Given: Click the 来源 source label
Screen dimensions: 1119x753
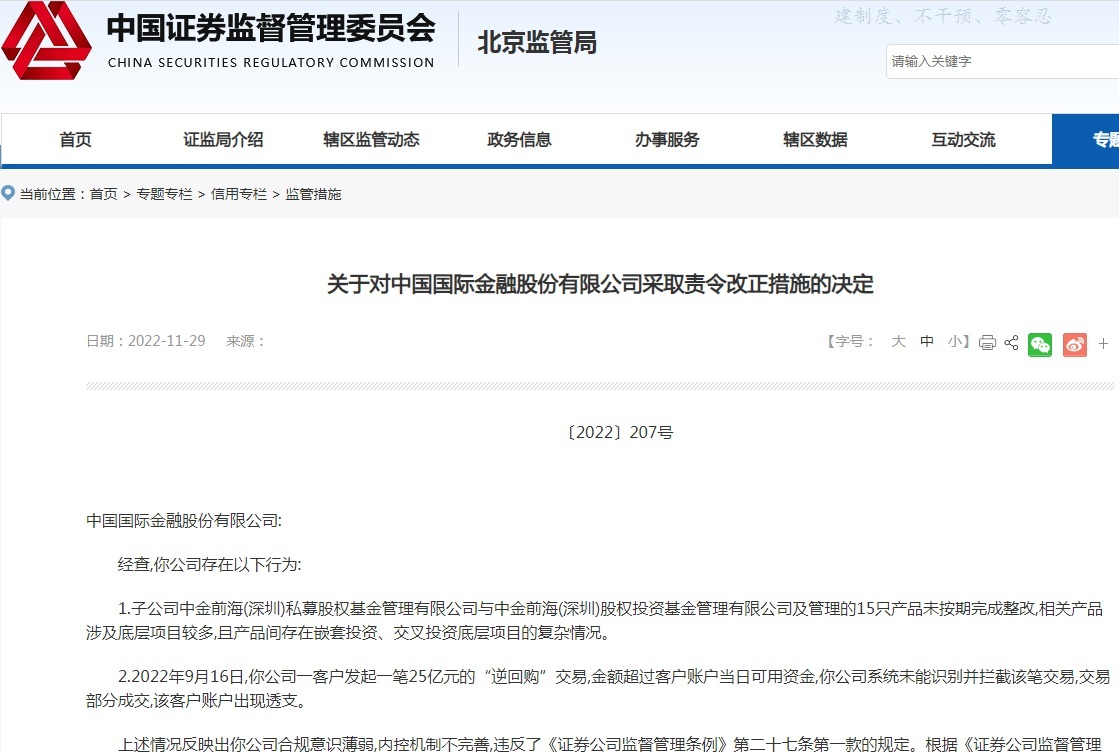Looking at the screenshot, I should click(245, 341).
